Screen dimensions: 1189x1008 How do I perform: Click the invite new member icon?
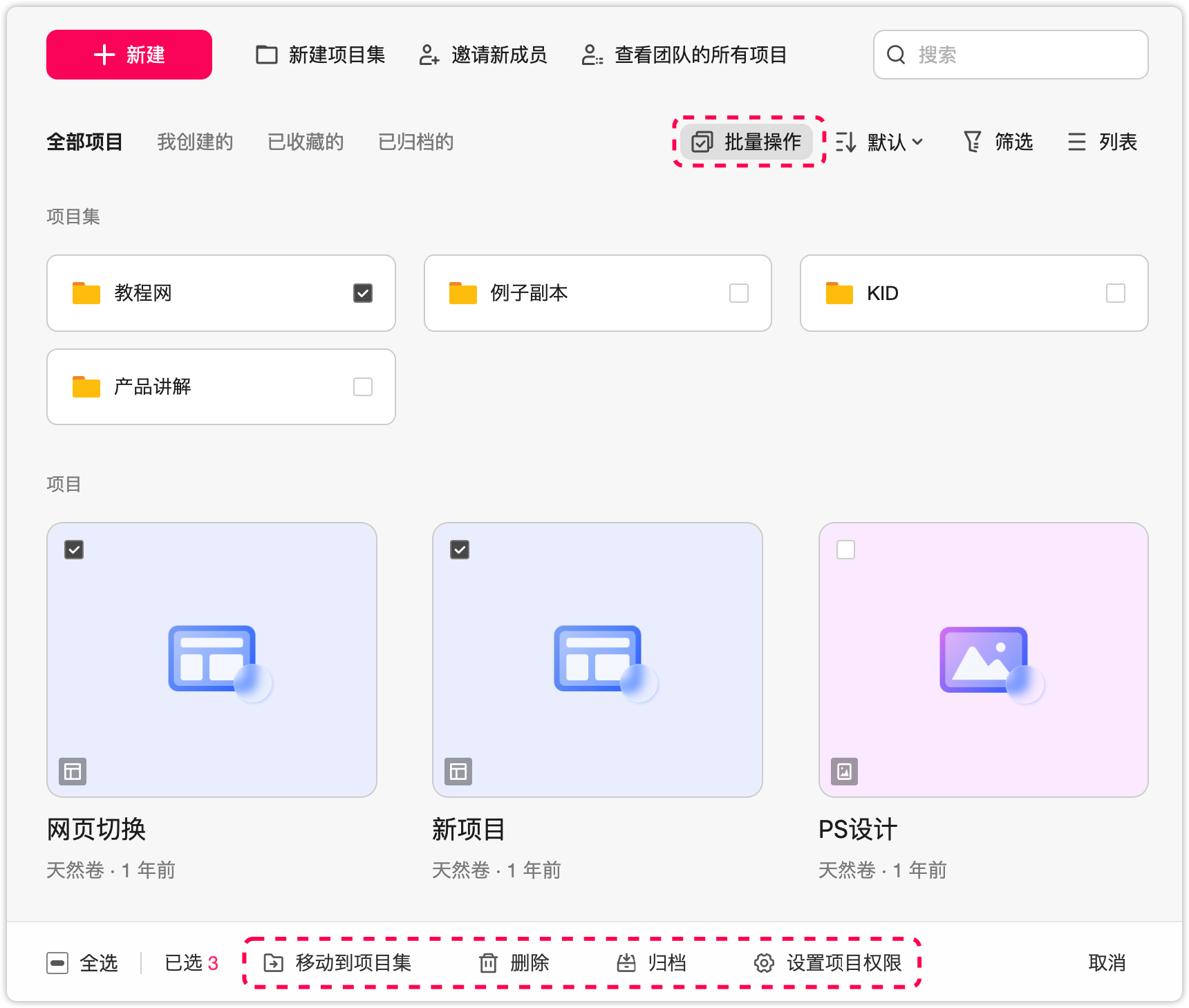[x=429, y=55]
